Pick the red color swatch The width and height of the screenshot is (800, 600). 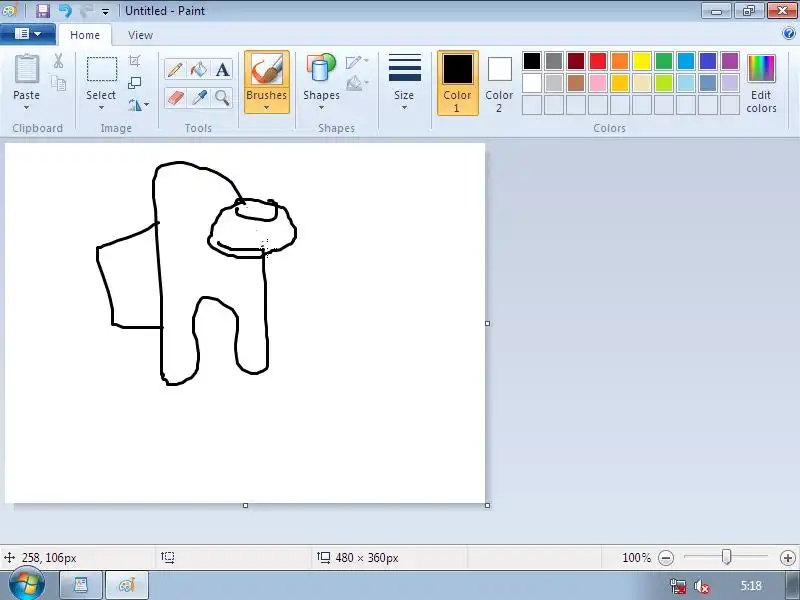(x=598, y=61)
